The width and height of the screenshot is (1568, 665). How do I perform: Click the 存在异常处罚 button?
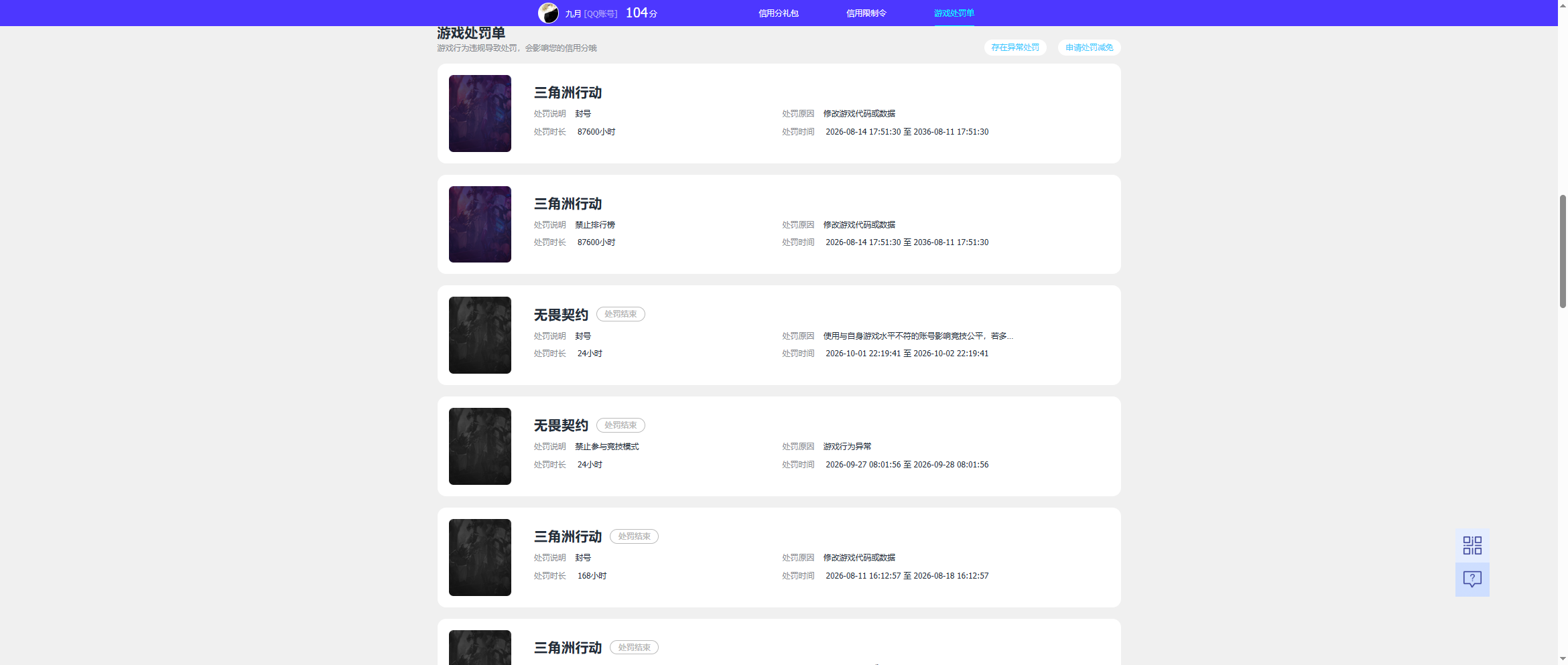click(x=1015, y=48)
